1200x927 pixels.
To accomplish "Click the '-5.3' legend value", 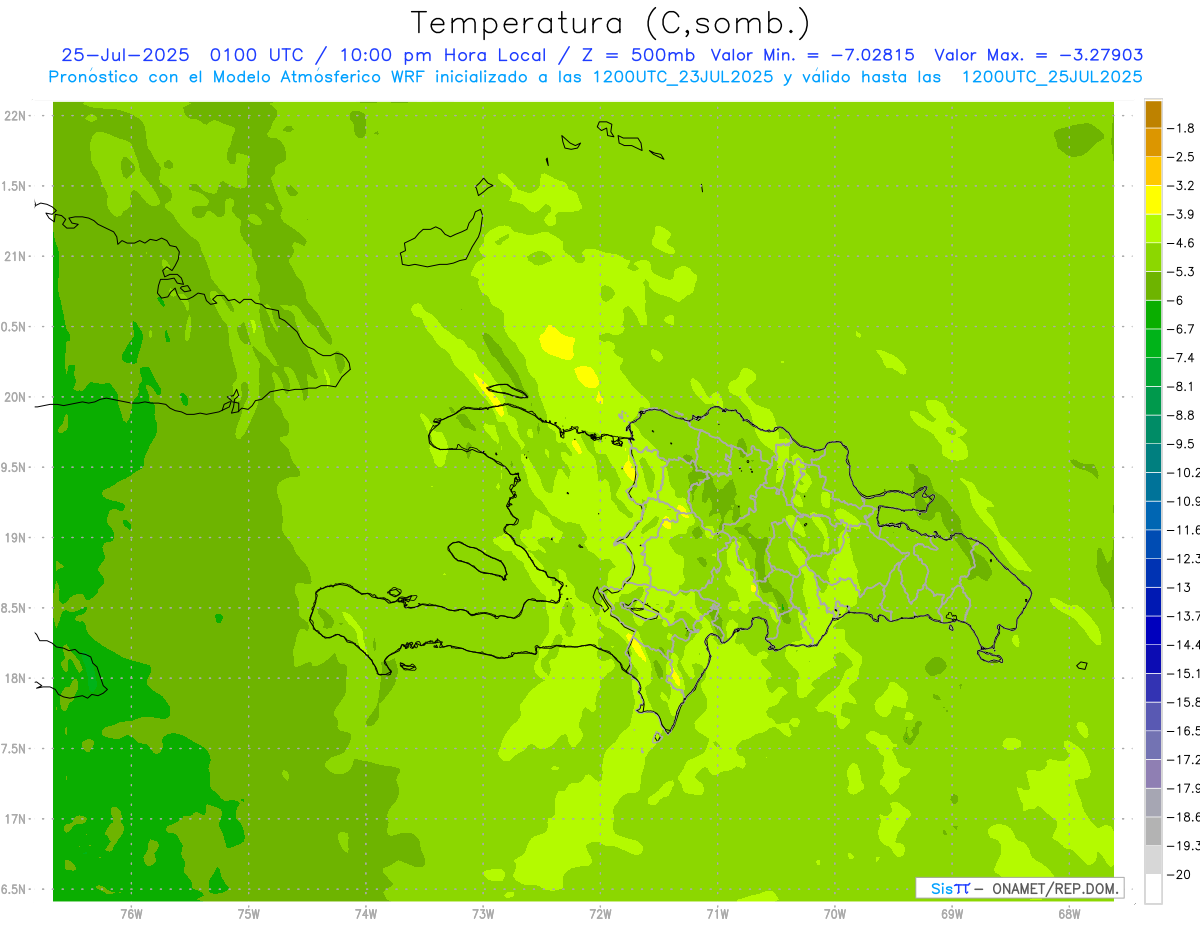I will 1181,272.
